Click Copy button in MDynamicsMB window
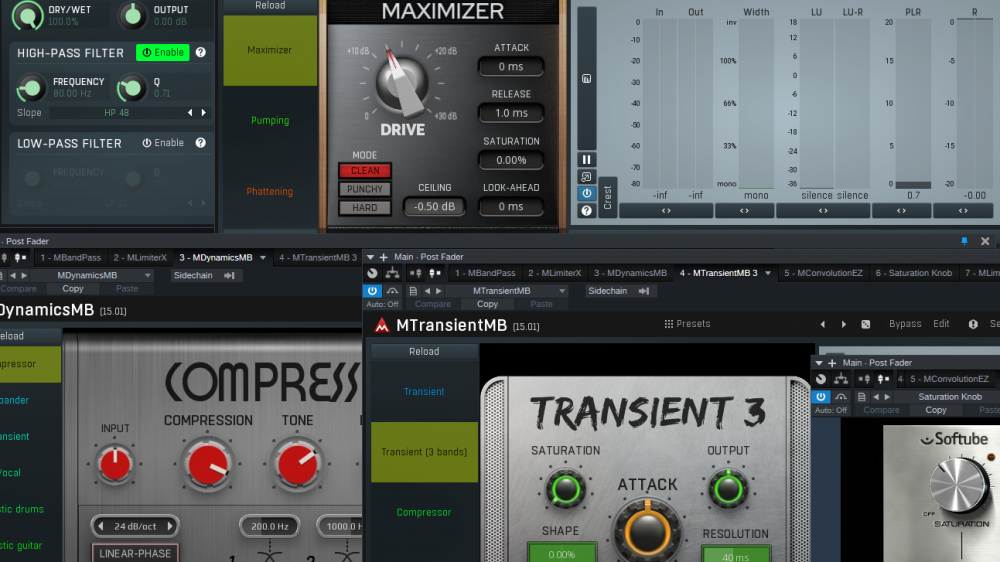 click(73, 289)
